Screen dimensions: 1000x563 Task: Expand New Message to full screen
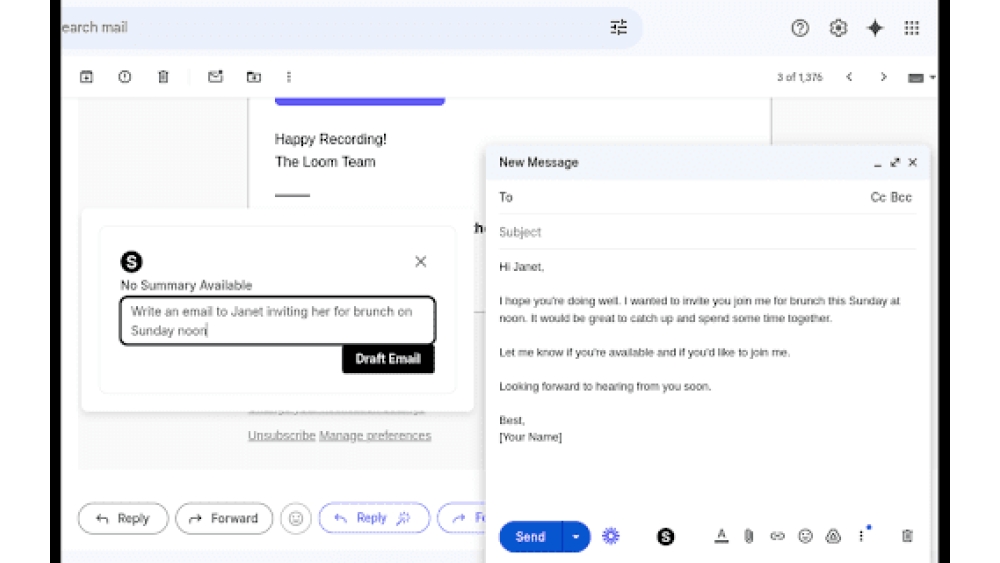[x=895, y=163]
